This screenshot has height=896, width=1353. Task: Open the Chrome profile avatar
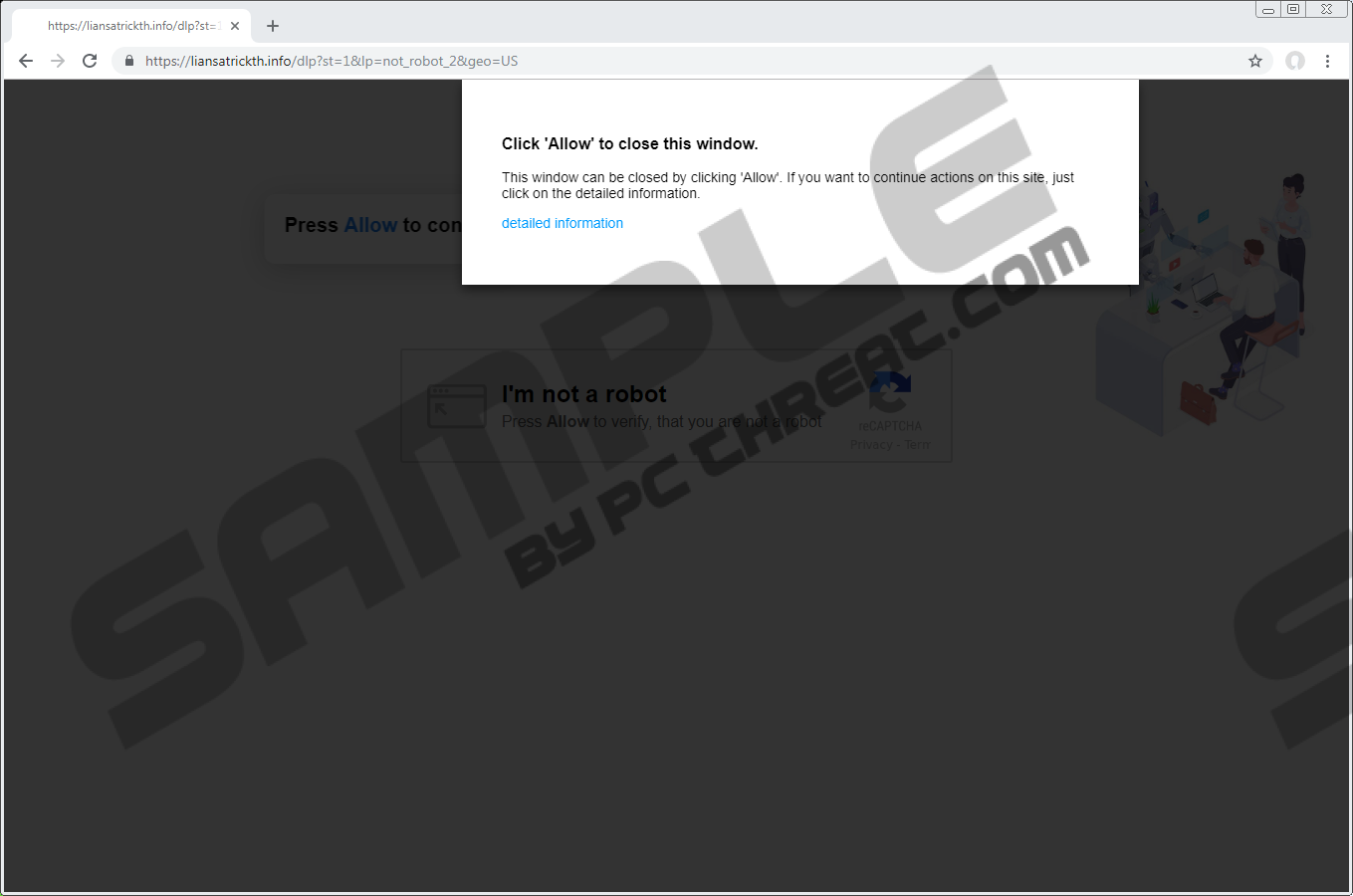[x=1294, y=61]
